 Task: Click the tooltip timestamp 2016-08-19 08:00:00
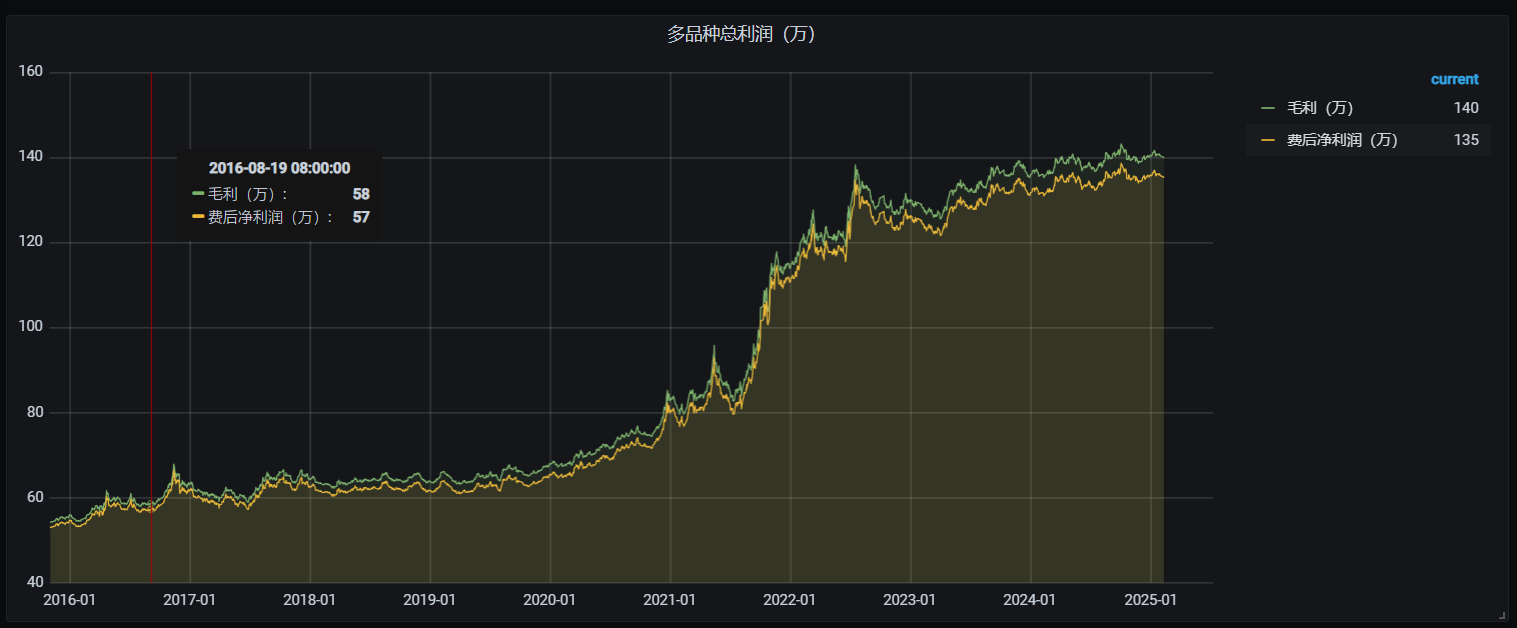pyautogui.click(x=279, y=169)
